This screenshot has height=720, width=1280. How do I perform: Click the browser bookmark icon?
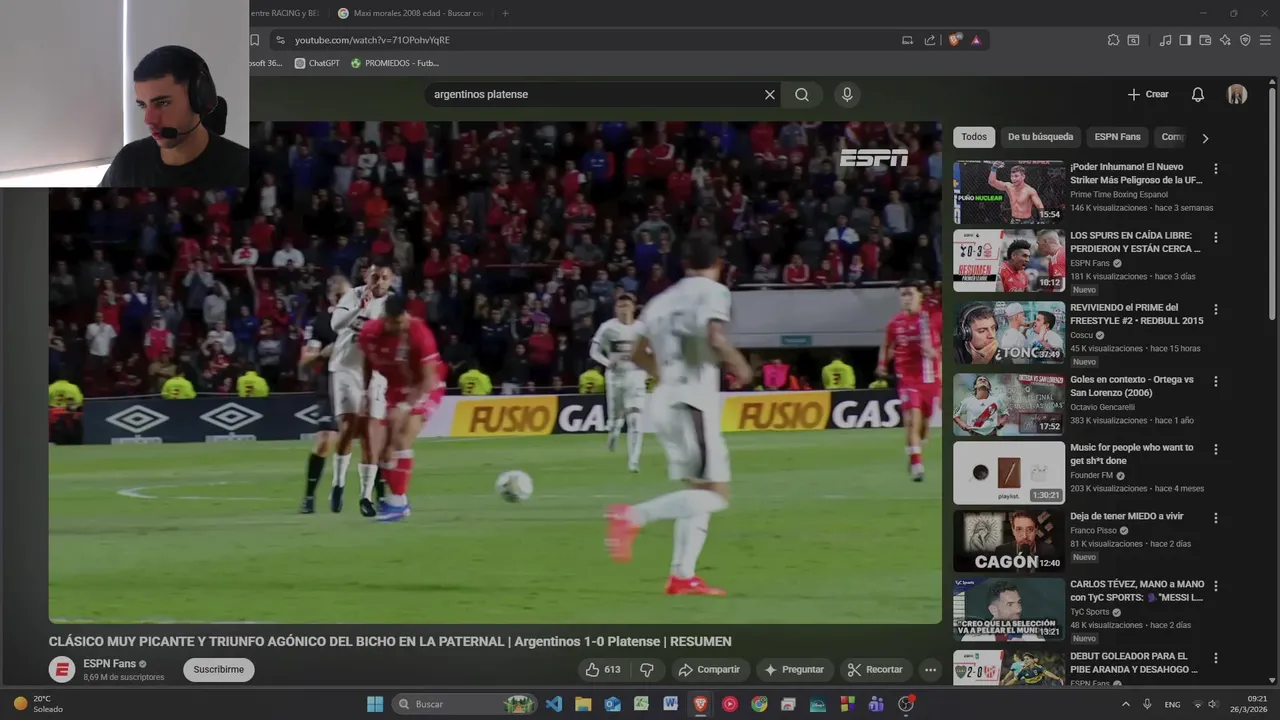click(x=254, y=40)
